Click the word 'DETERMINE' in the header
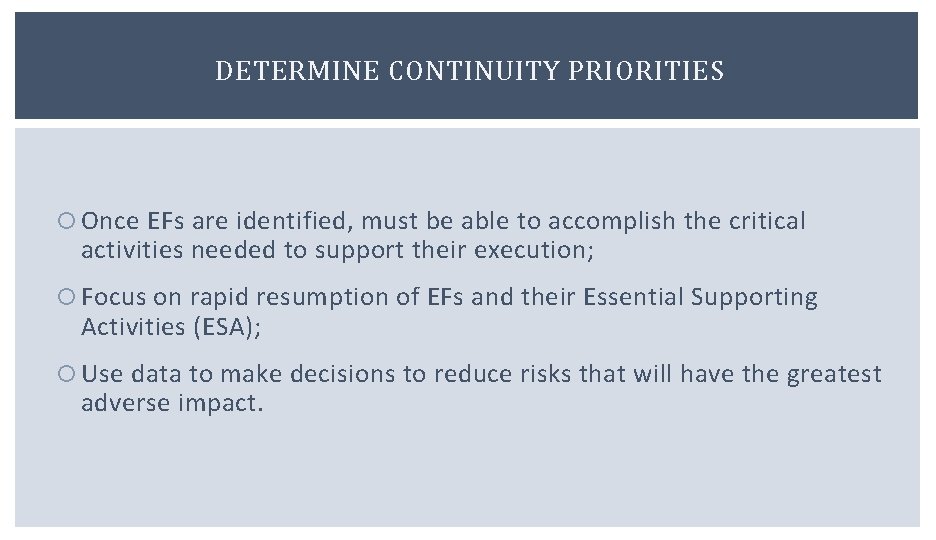This screenshot has height=540, width=936. click(x=297, y=70)
